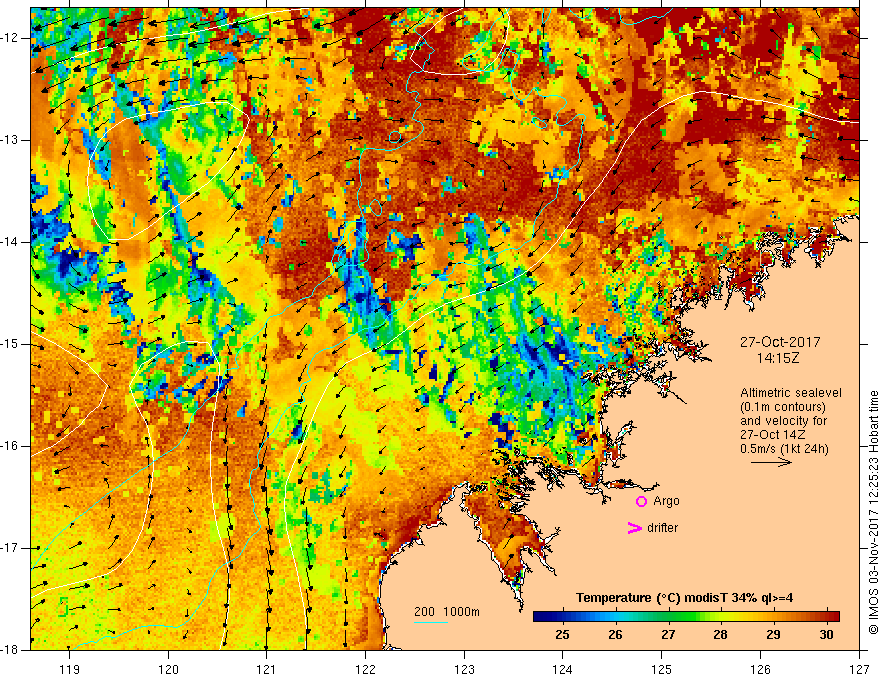
Task: Click the color bar value '25'
Action: [x=562, y=635]
